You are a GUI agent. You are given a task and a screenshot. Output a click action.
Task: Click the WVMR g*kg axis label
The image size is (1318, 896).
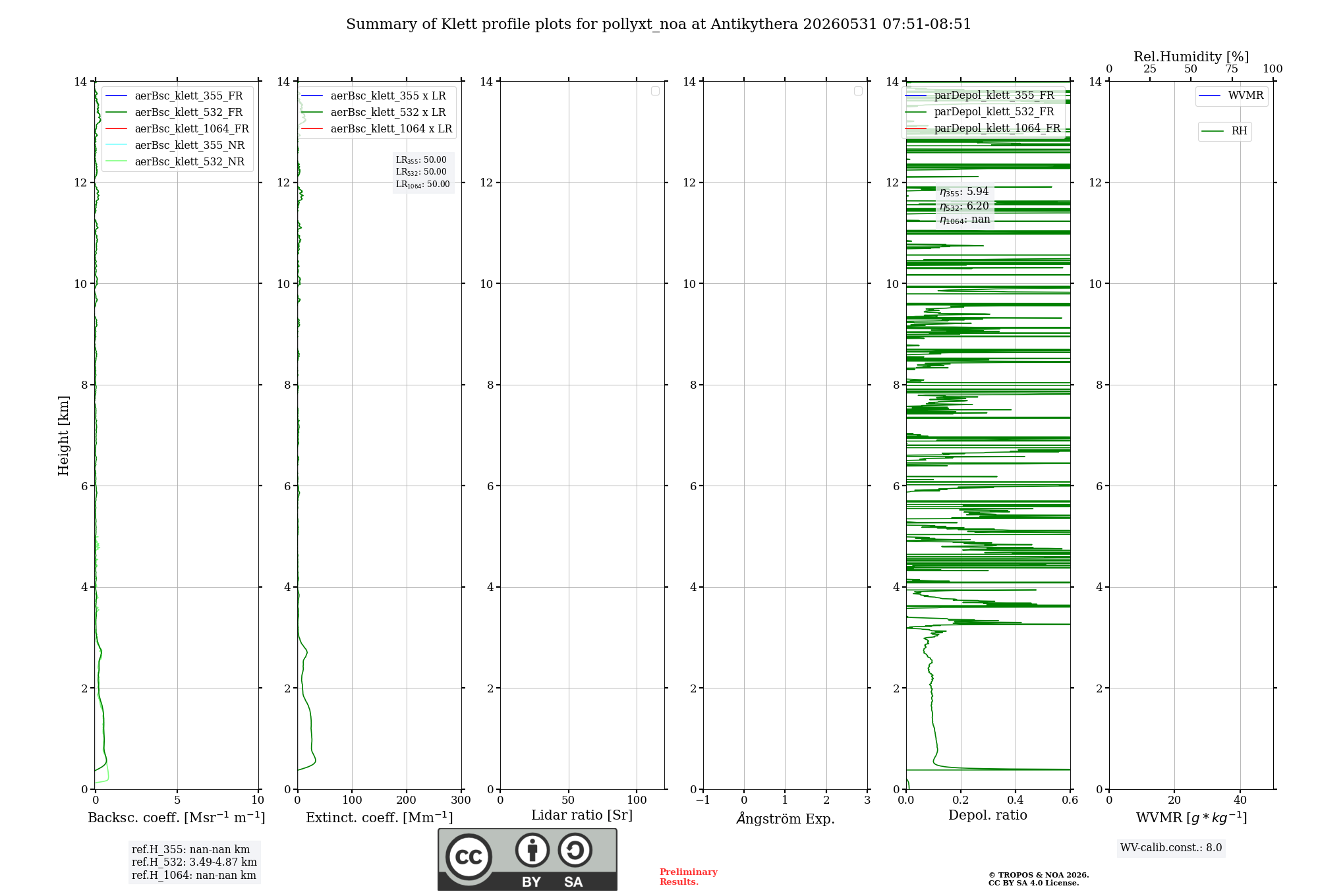(x=1191, y=818)
